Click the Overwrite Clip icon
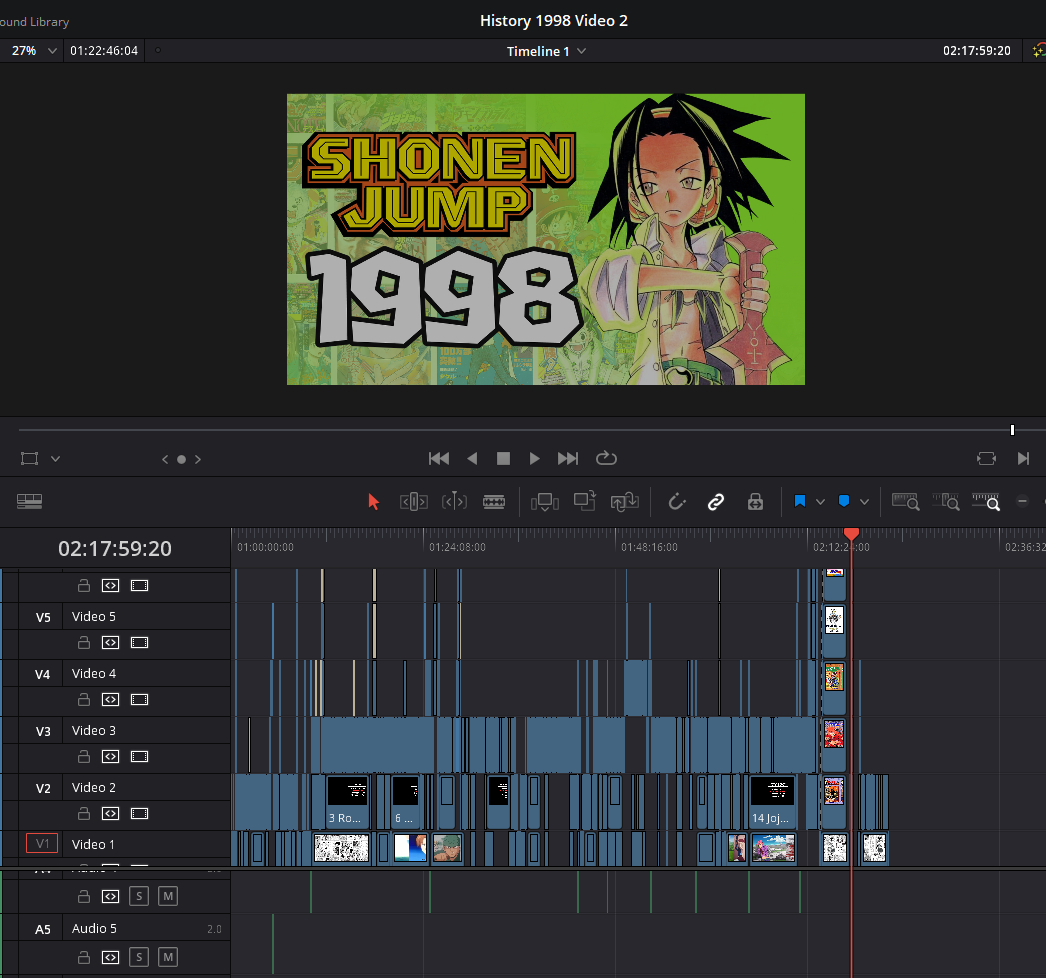Viewport: 1046px width, 978px height. click(x=585, y=502)
